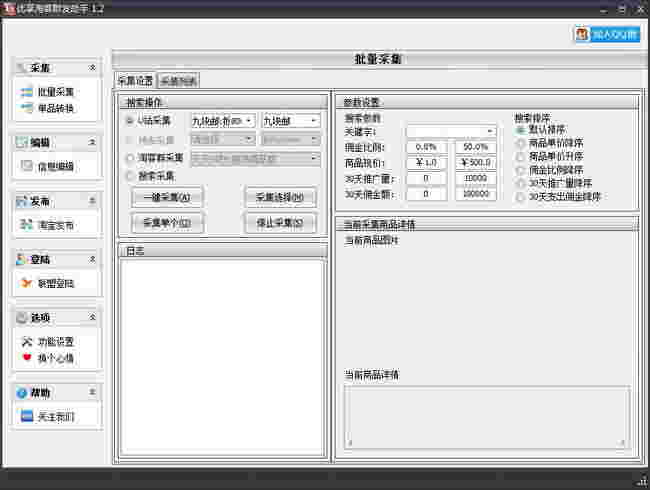The height and width of the screenshot is (490, 650).
Task: Click the 加入QQ群 button
Action: pos(607,34)
